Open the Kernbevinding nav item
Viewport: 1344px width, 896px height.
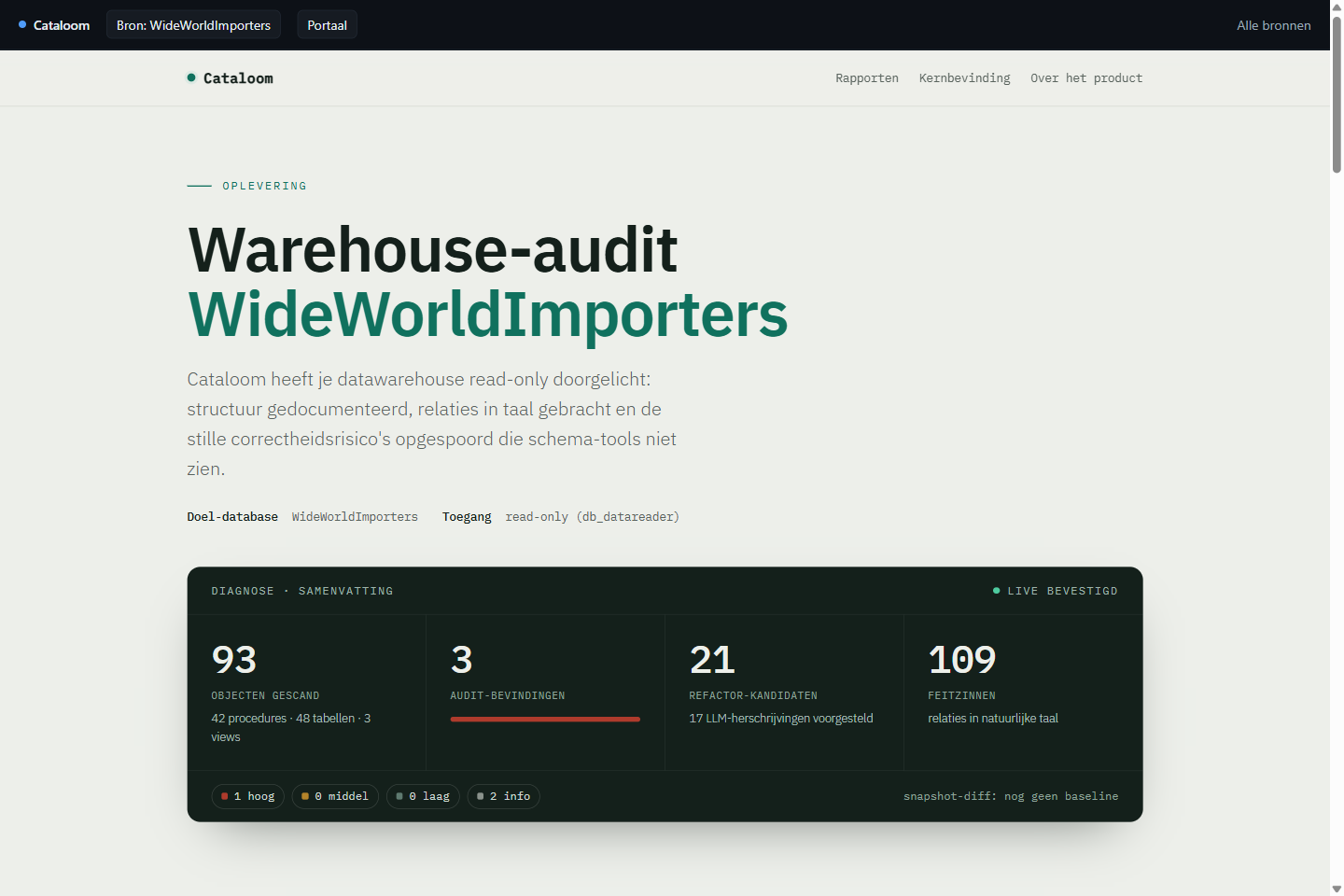coord(964,78)
